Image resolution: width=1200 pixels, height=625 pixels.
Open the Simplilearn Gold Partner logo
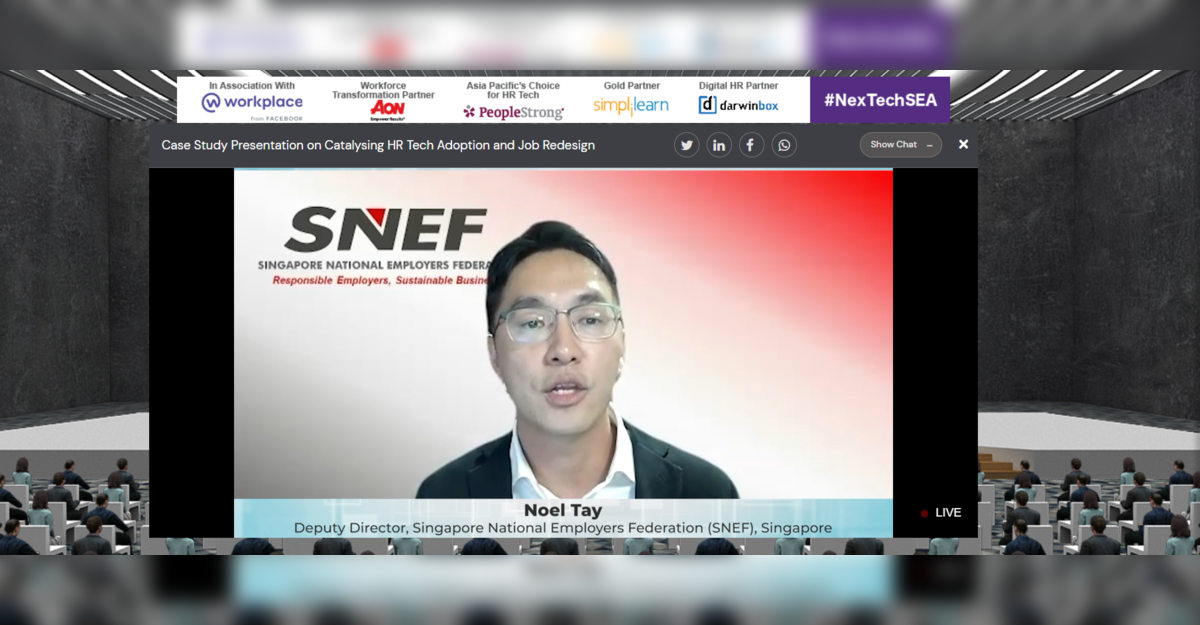631,105
